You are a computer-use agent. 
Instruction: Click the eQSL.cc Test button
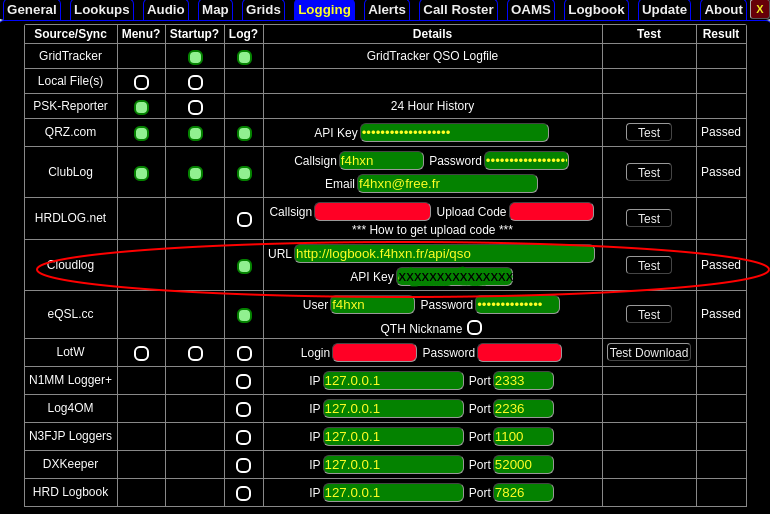(x=649, y=314)
